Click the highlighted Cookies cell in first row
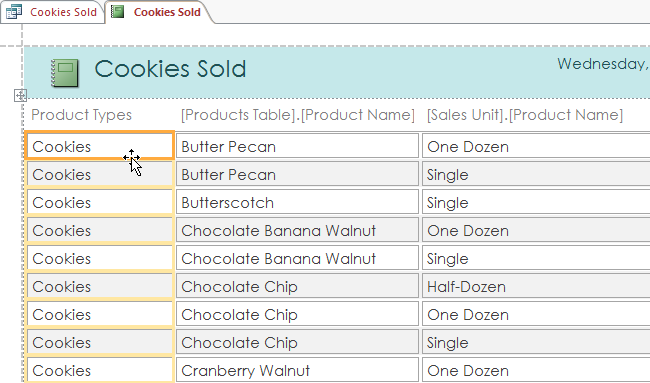 (99, 145)
